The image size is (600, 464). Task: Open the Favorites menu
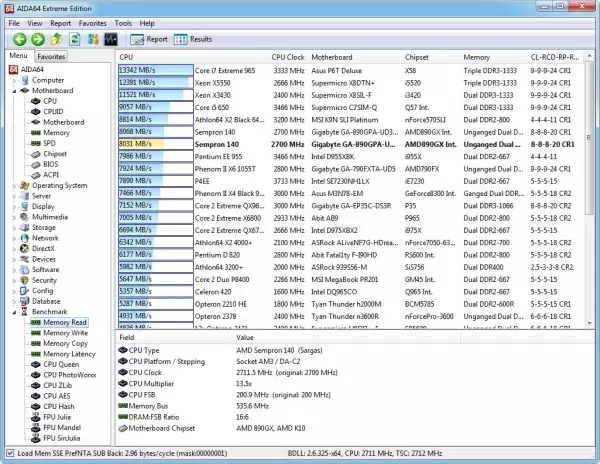pos(93,23)
